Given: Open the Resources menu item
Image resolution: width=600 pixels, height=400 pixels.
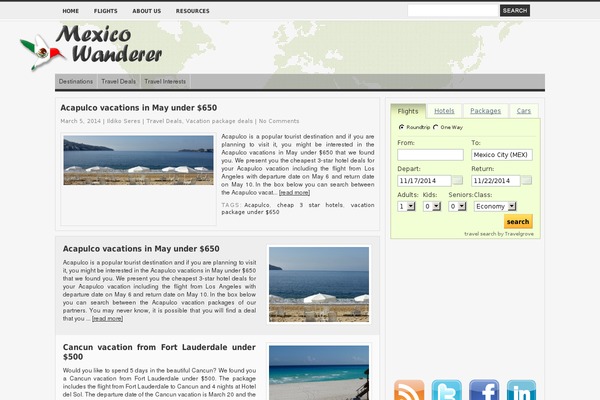Looking at the screenshot, I should (x=192, y=11).
